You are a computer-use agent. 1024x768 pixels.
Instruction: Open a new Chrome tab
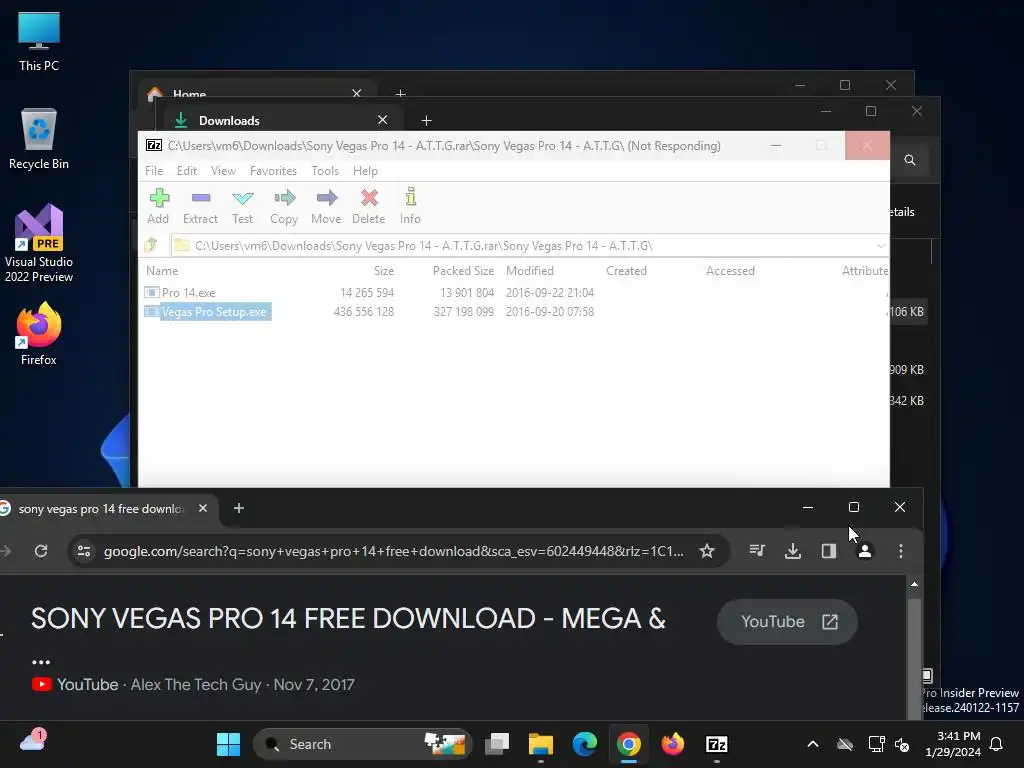239,508
